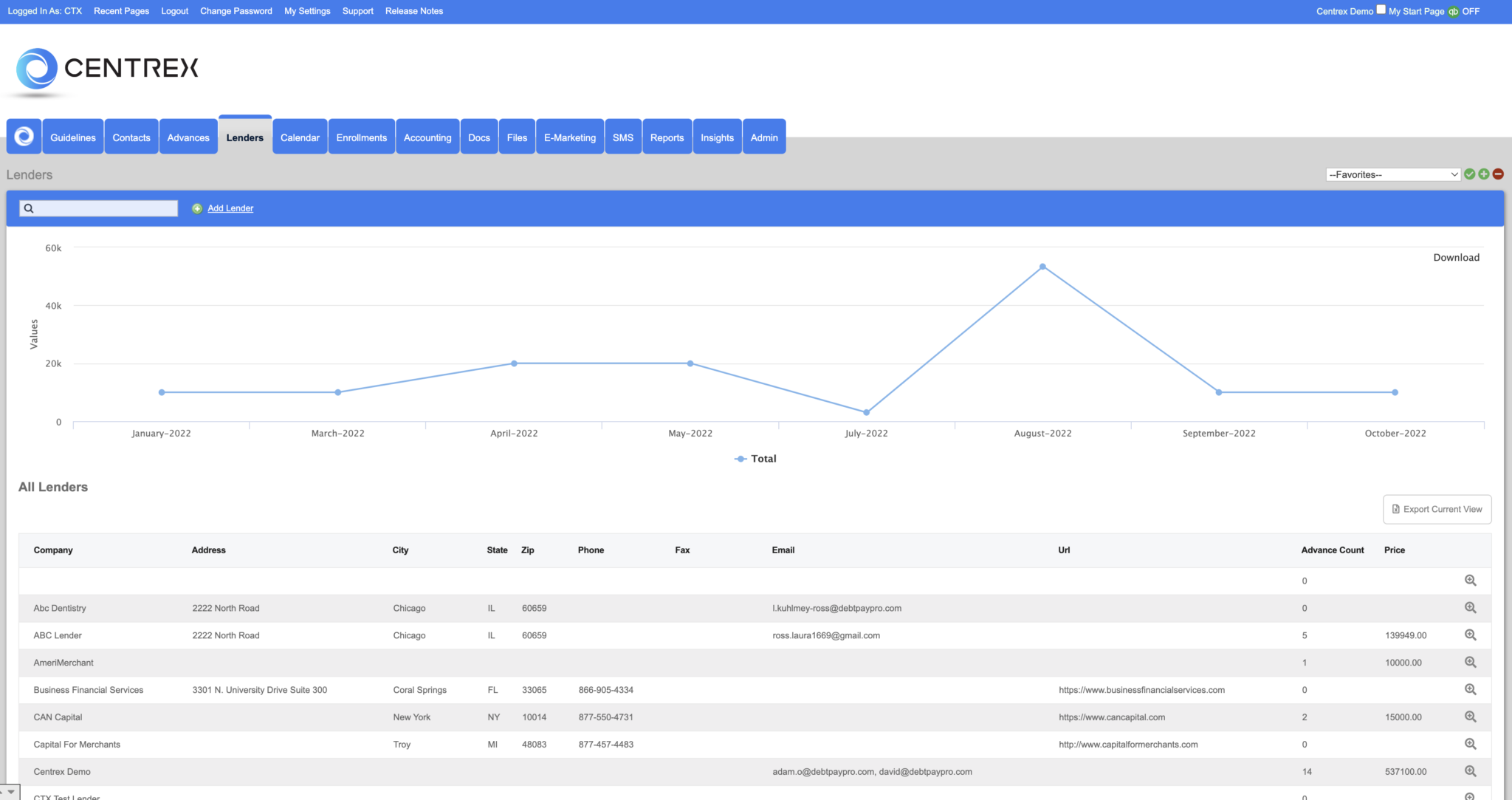The image size is (1512, 800).
Task: Switch to the Accounting tab
Action: (x=427, y=137)
